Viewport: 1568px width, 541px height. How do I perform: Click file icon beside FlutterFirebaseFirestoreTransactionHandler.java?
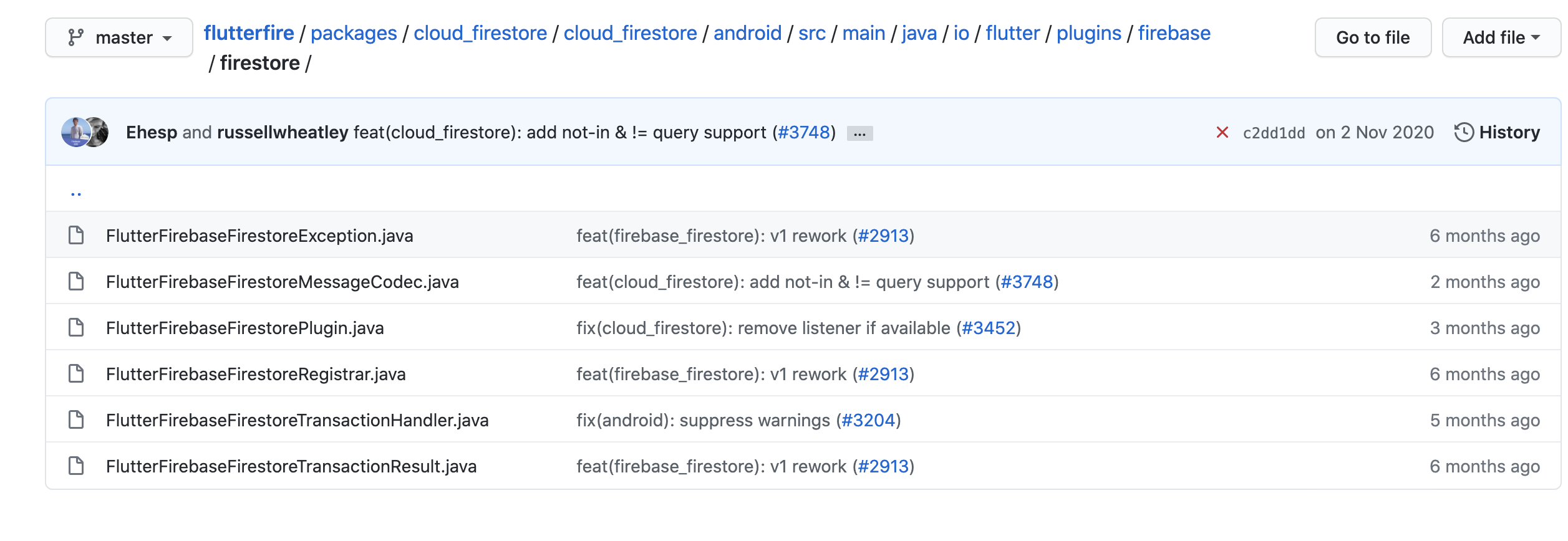(x=76, y=420)
